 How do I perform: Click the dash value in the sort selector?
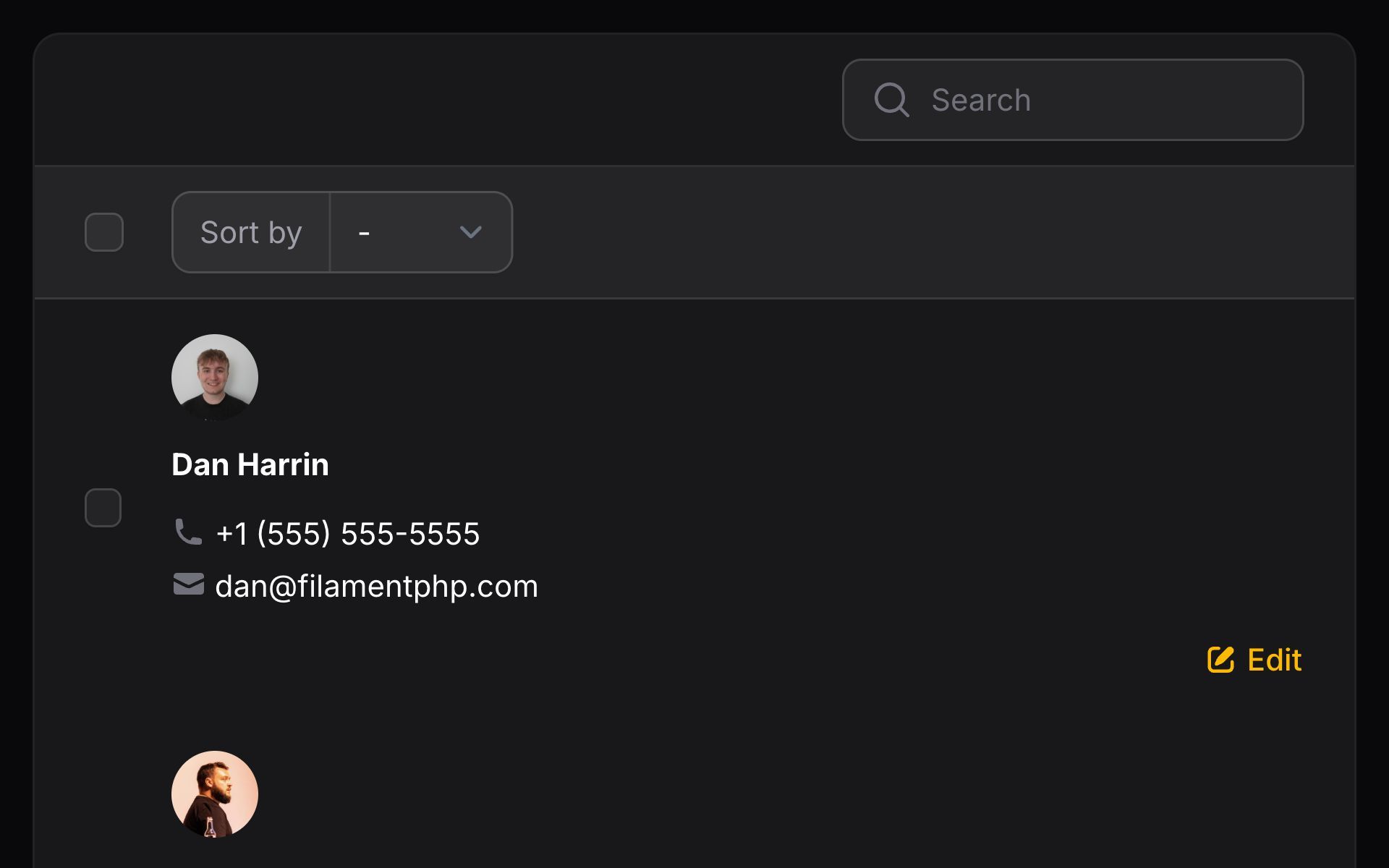pyautogui.click(x=364, y=233)
